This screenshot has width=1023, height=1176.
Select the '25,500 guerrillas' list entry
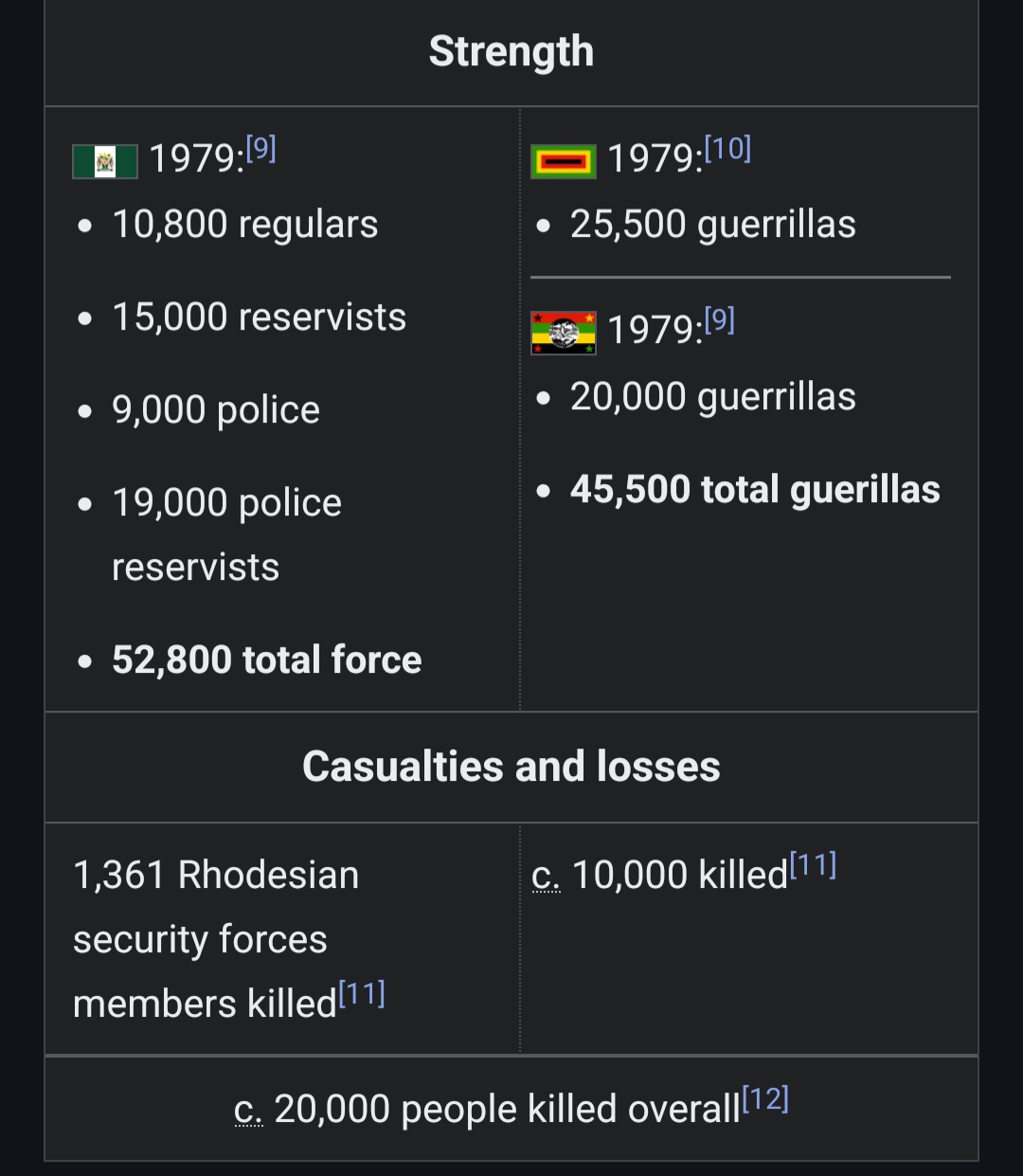(x=712, y=225)
